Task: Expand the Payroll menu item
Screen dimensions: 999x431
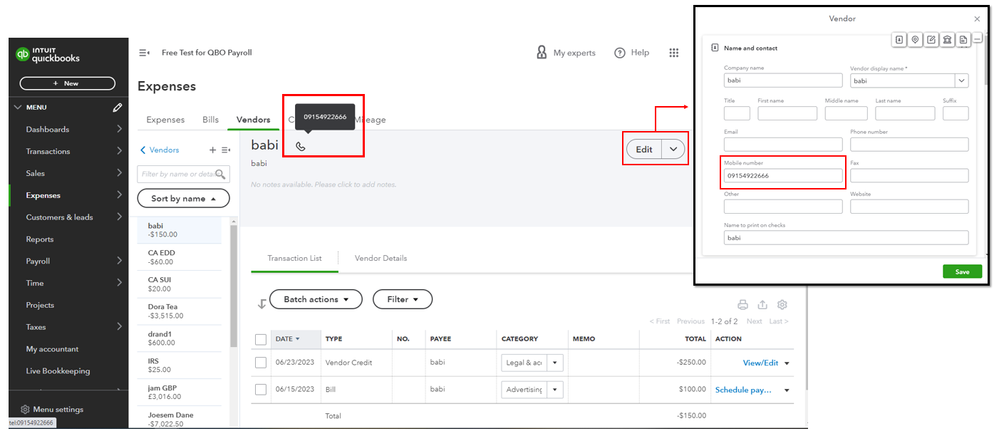Action: coord(119,261)
